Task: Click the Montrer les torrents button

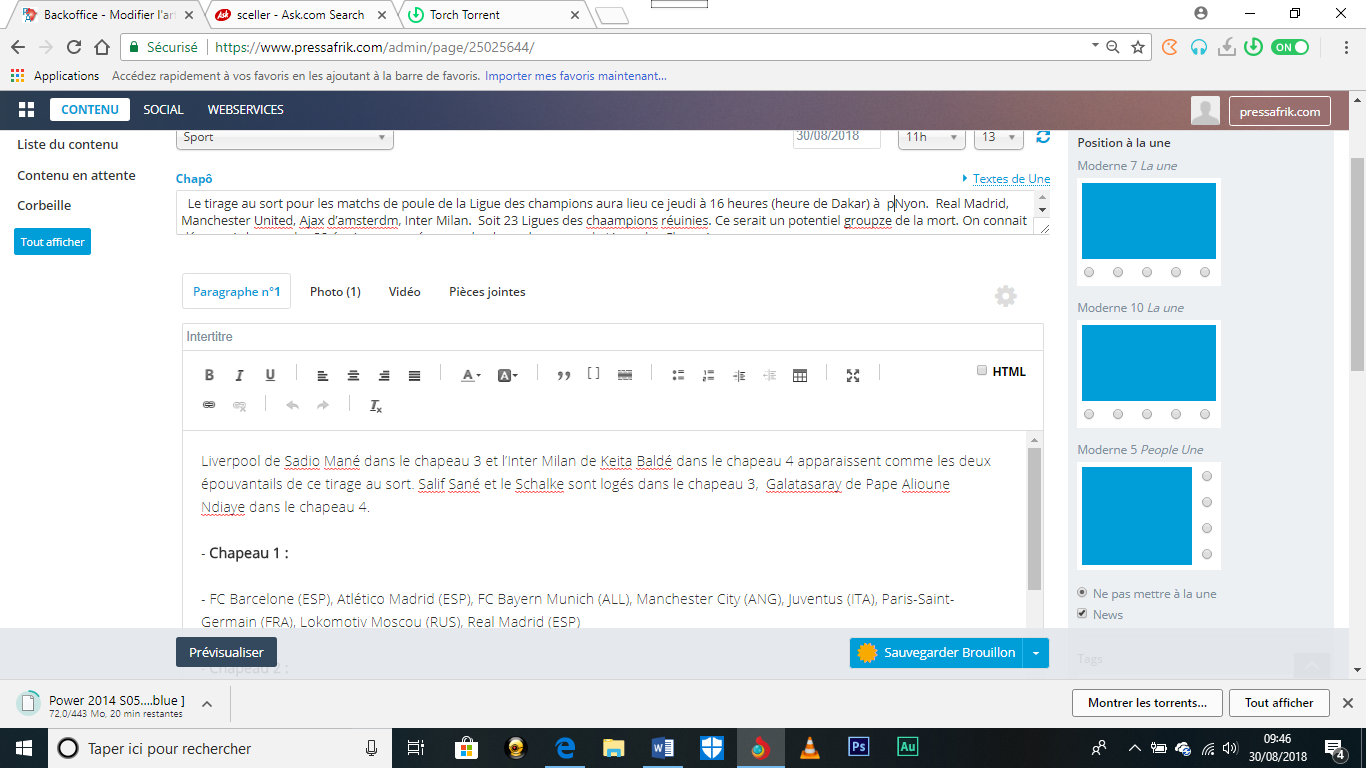Action: click(x=1146, y=703)
